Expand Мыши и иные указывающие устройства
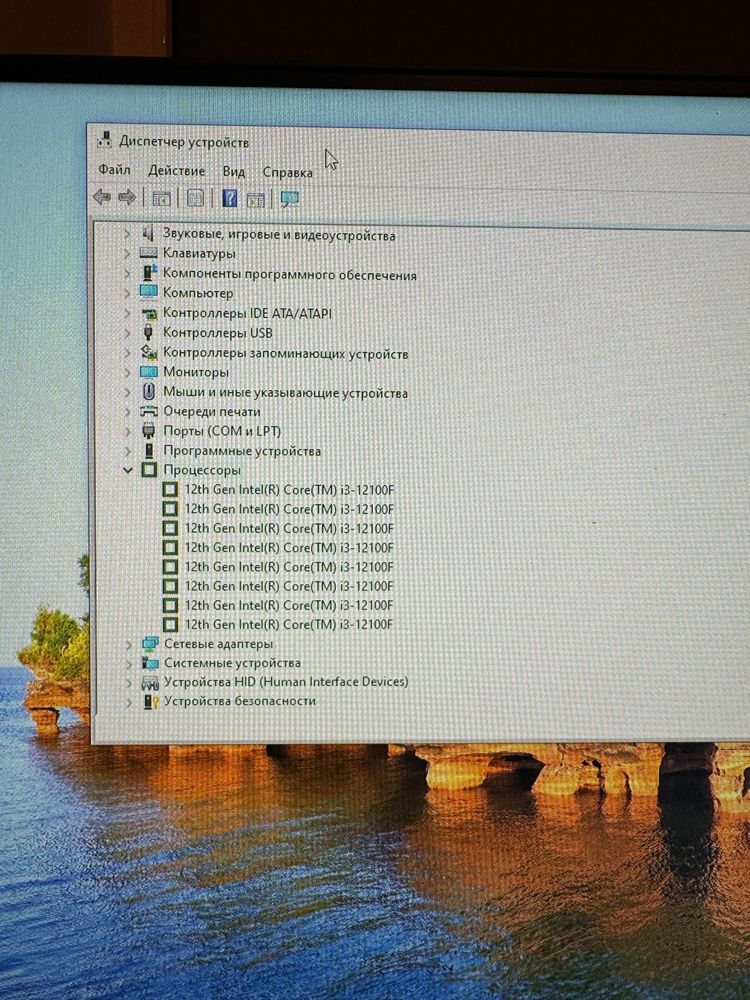This screenshot has height=1000, width=750. [x=127, y=392]
